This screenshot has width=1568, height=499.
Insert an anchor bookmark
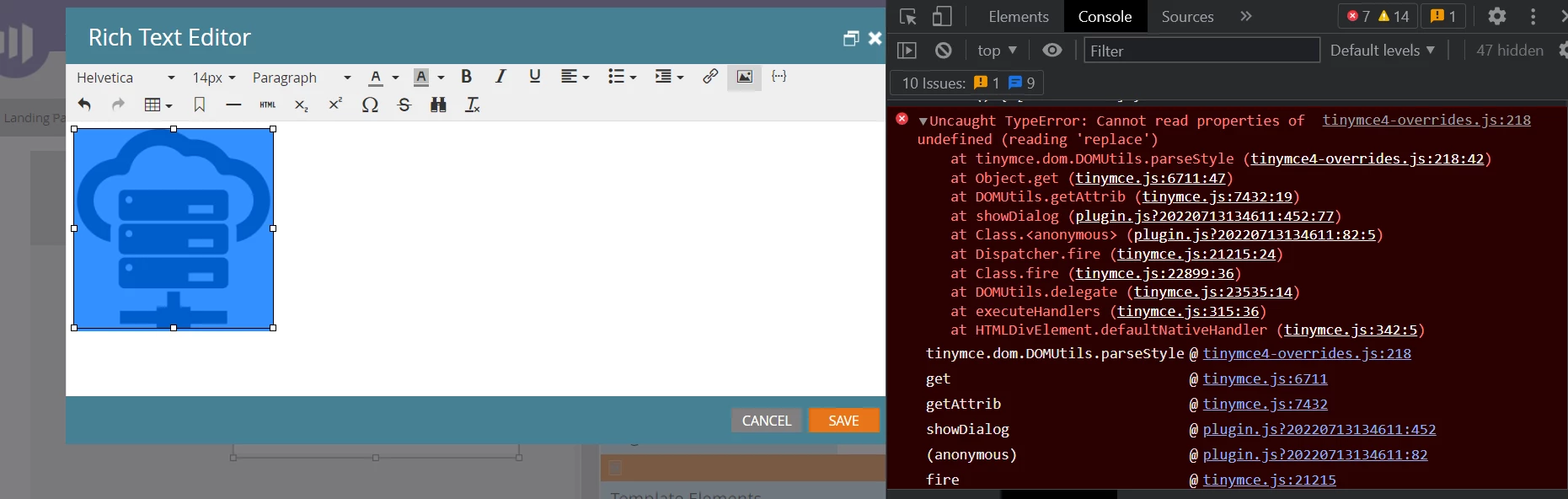point(200,105)
